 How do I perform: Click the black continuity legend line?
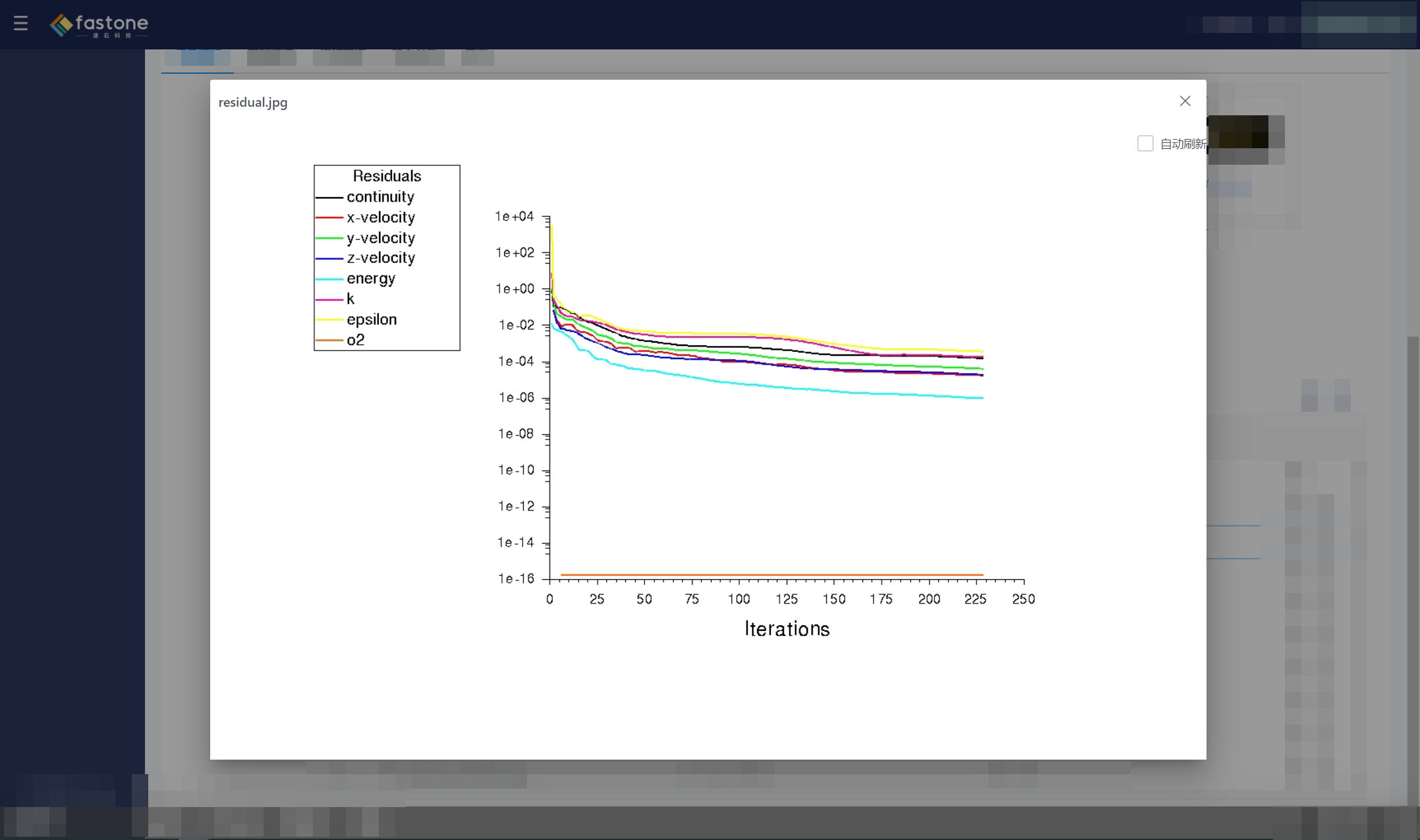[x=329, y=198]
